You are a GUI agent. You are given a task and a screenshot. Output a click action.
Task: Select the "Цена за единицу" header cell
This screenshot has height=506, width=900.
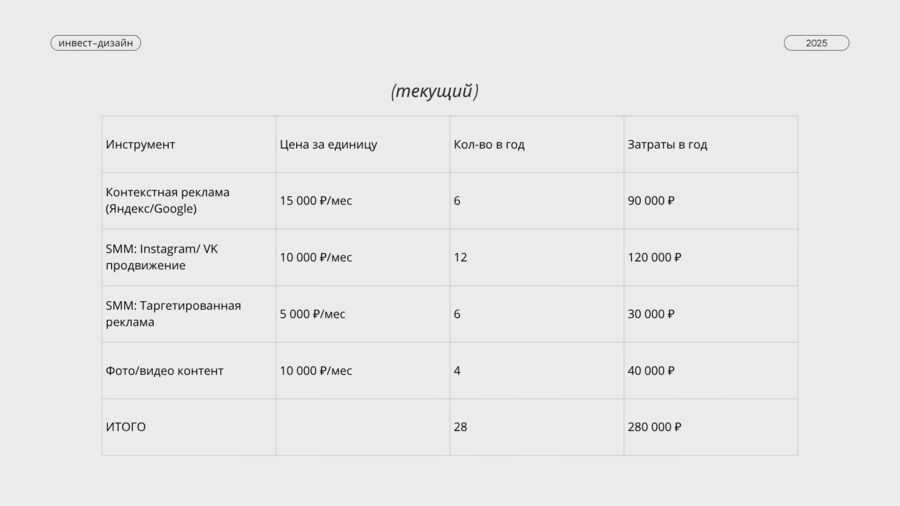coord(329,144)
